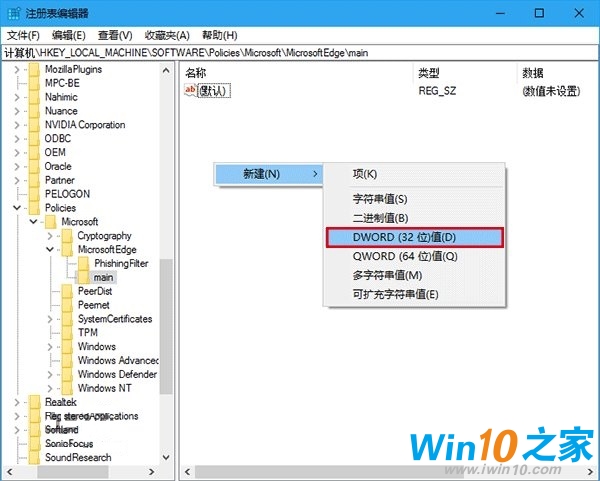Click the Windows Defender folder icon
Screen dimensions: 600x481
[x=67, y=374]
